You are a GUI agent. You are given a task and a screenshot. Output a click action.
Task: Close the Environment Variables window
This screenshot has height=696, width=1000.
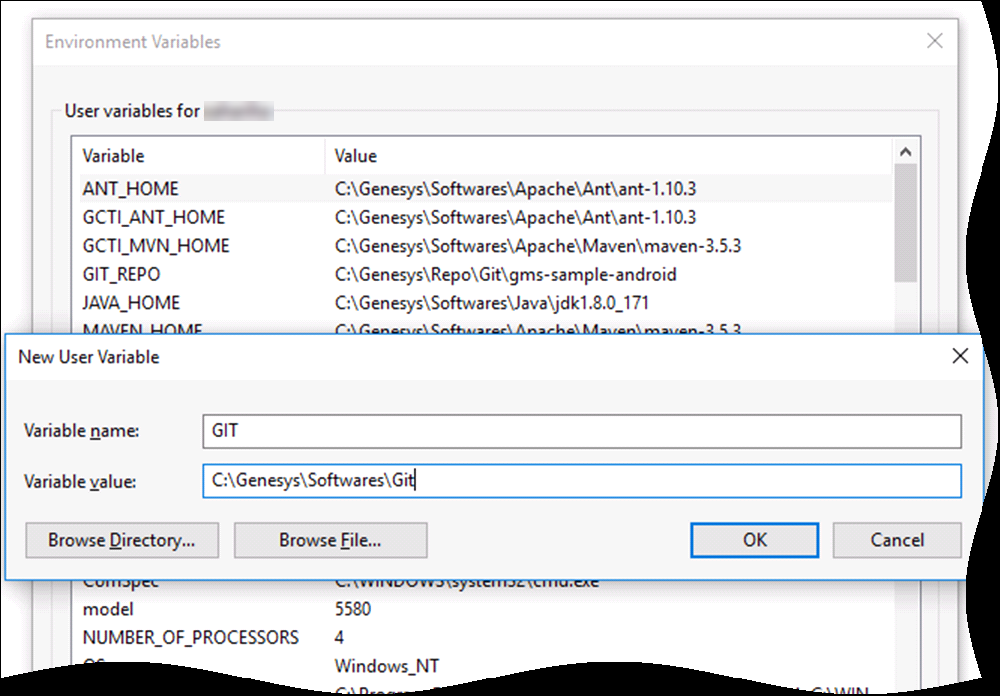tap(934, 42)
